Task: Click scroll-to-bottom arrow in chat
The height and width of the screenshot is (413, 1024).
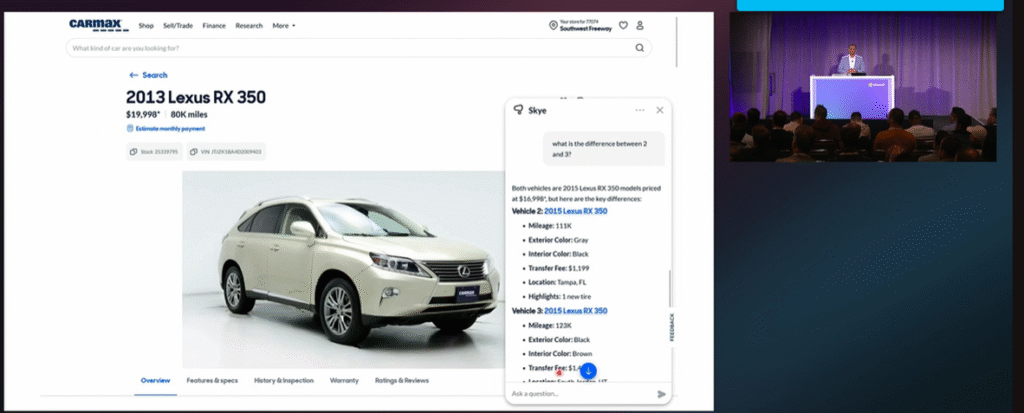Action: [588, 371]
